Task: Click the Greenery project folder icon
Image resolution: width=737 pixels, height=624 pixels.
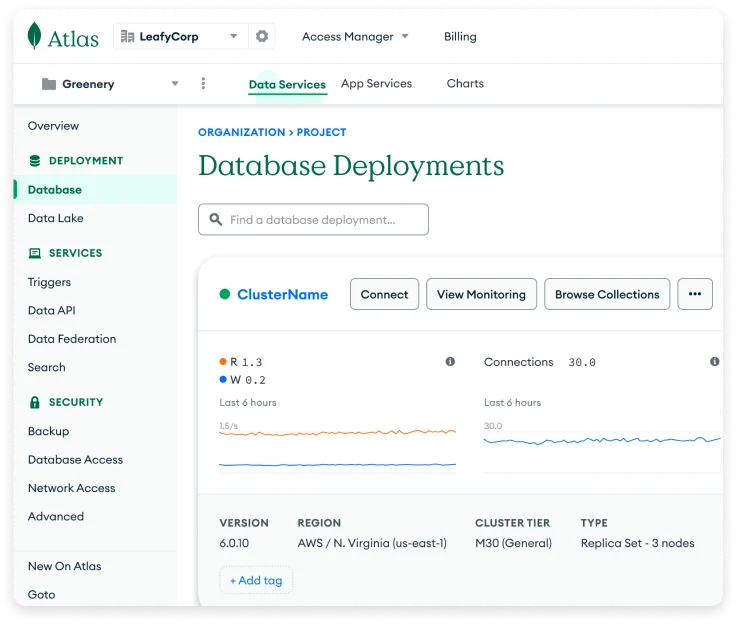Action: pos(49,84)
